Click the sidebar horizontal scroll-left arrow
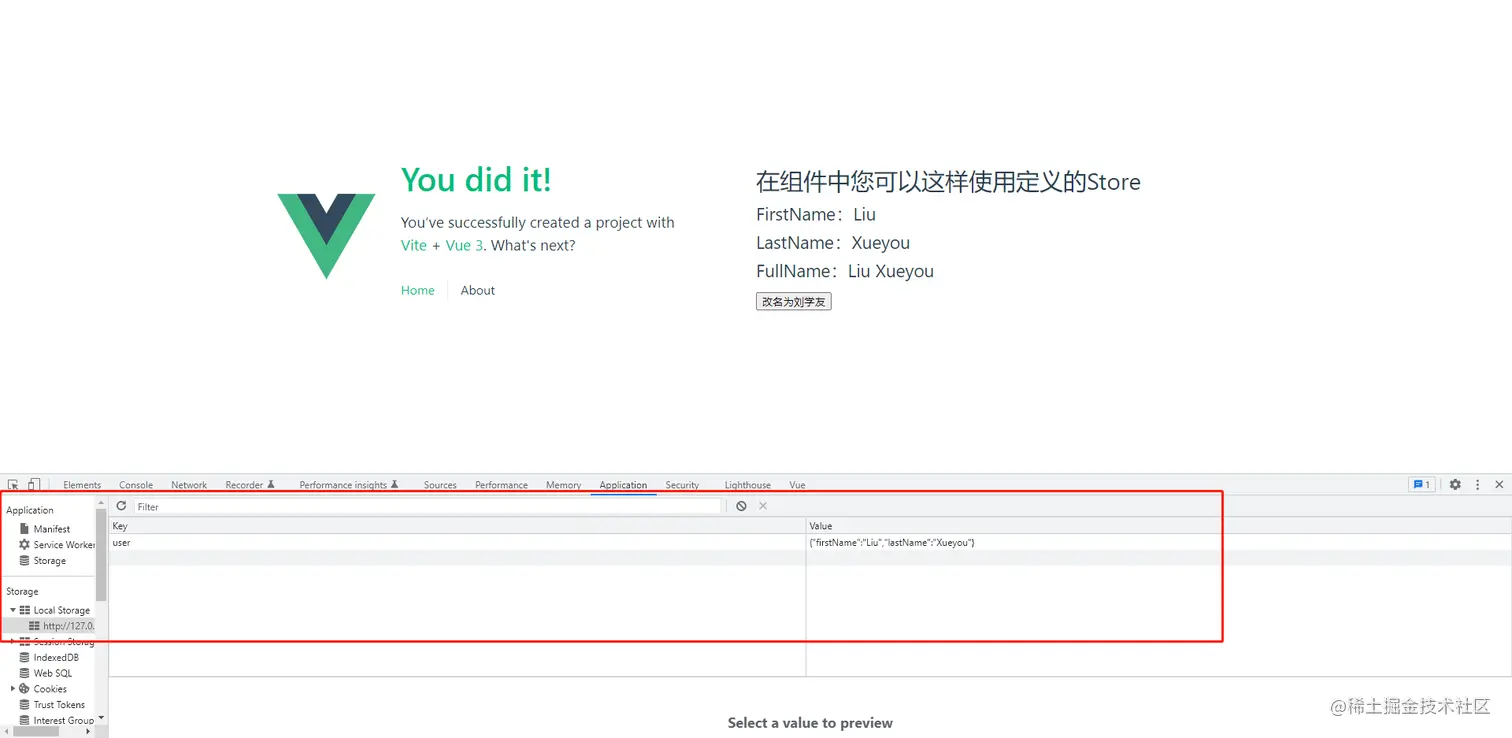 point(5,732)
